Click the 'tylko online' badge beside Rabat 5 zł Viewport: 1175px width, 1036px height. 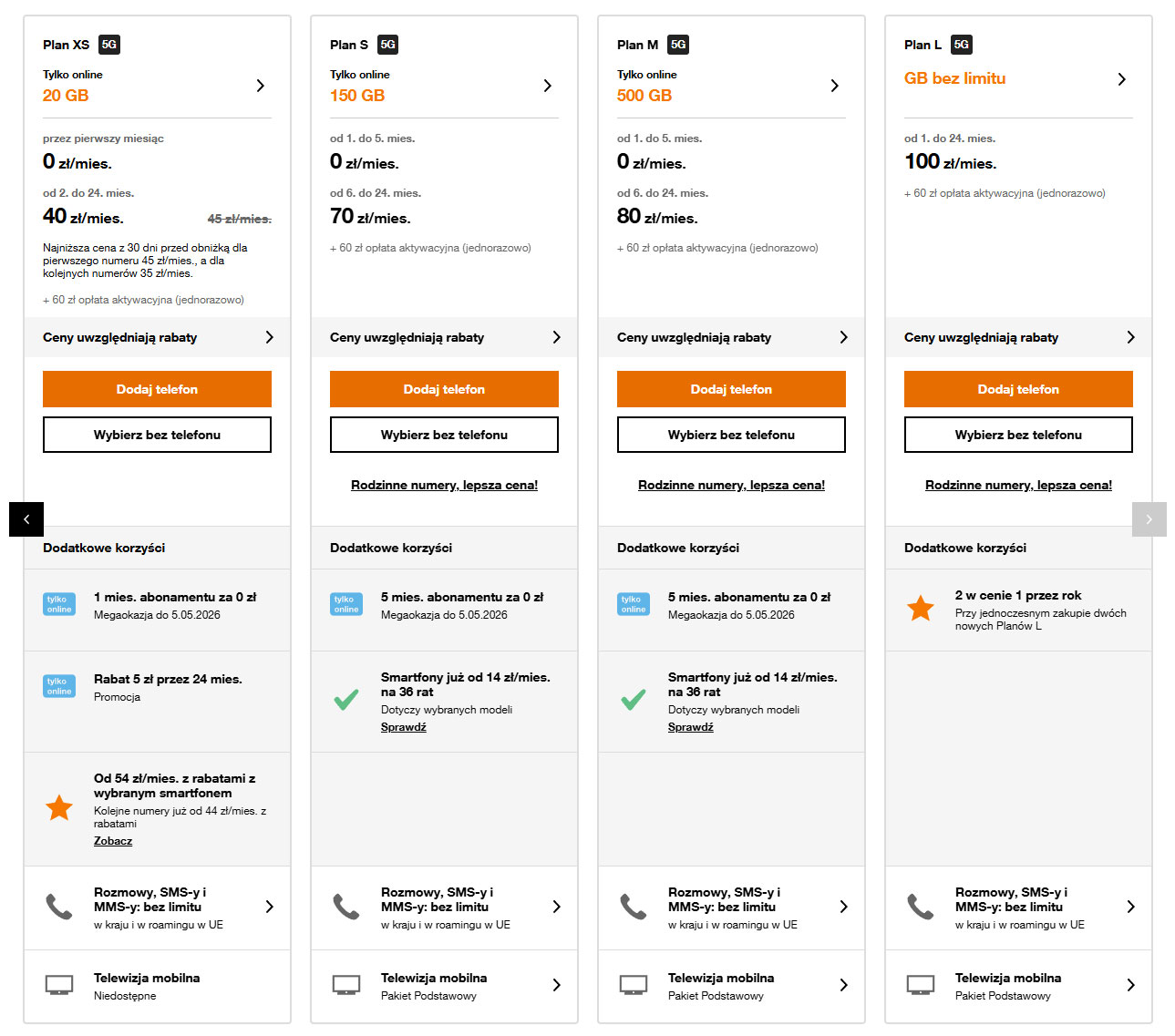pos(59,686)
